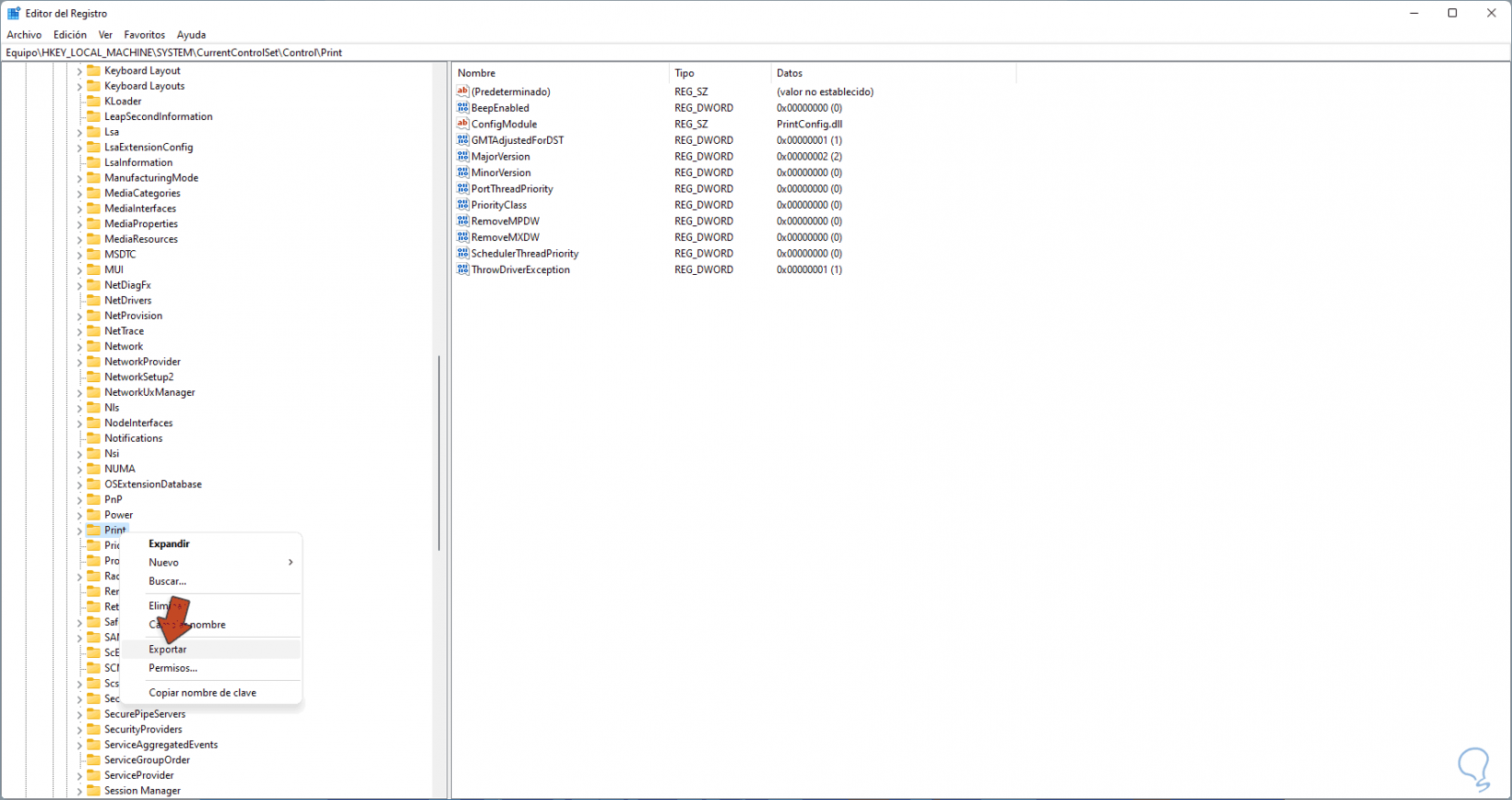Image resolution: width=1512 pixels, height=800 pixels.
Task: Select the ServiceGroupOrder key
Action: 148,761
